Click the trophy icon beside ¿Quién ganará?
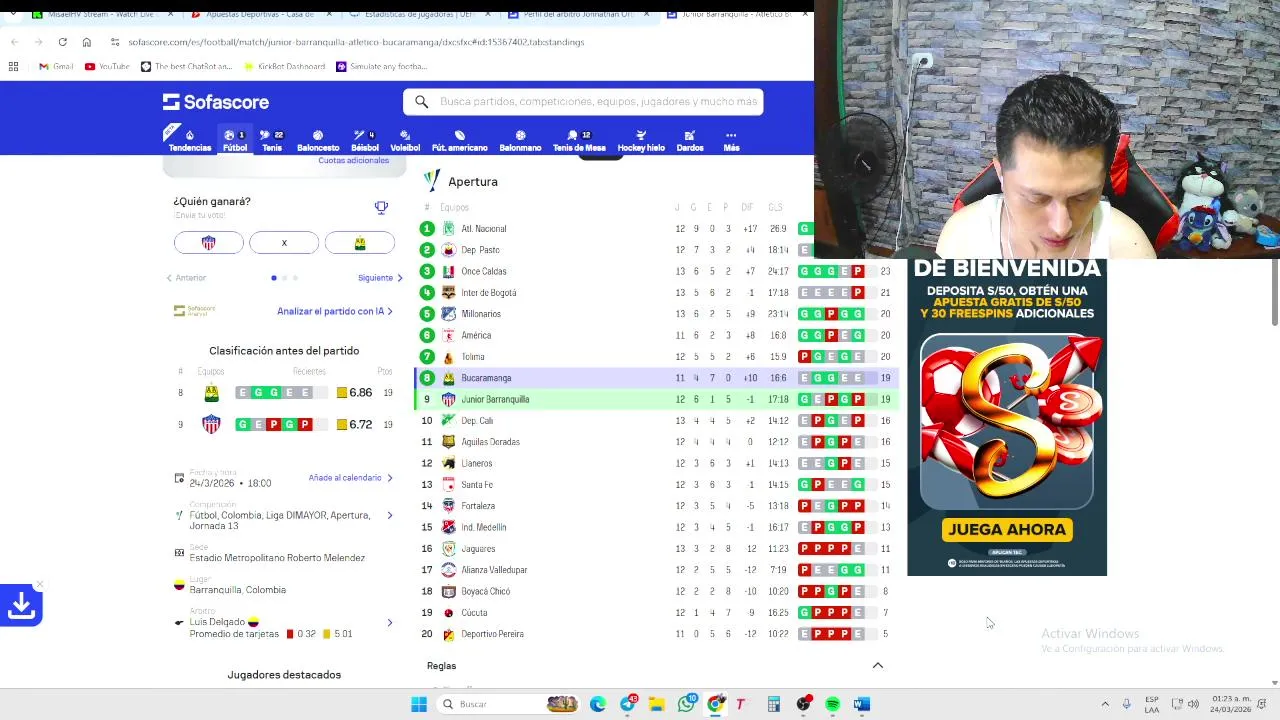Image resolution: width=1280 pixels, height=720 pixels. coord(381,207)
